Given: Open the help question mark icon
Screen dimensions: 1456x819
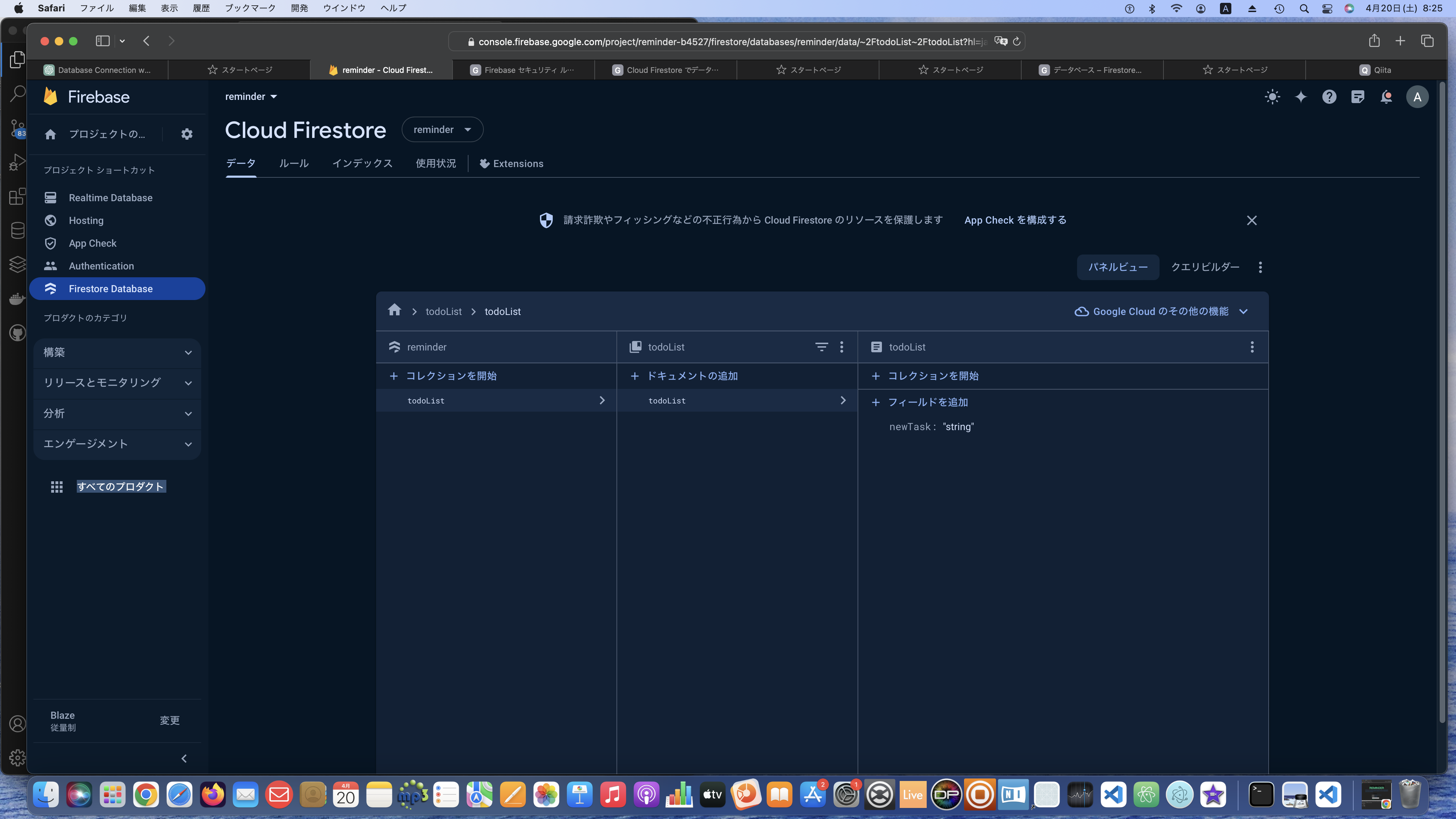Looking at the screenshot, I should coord(1329,97).
